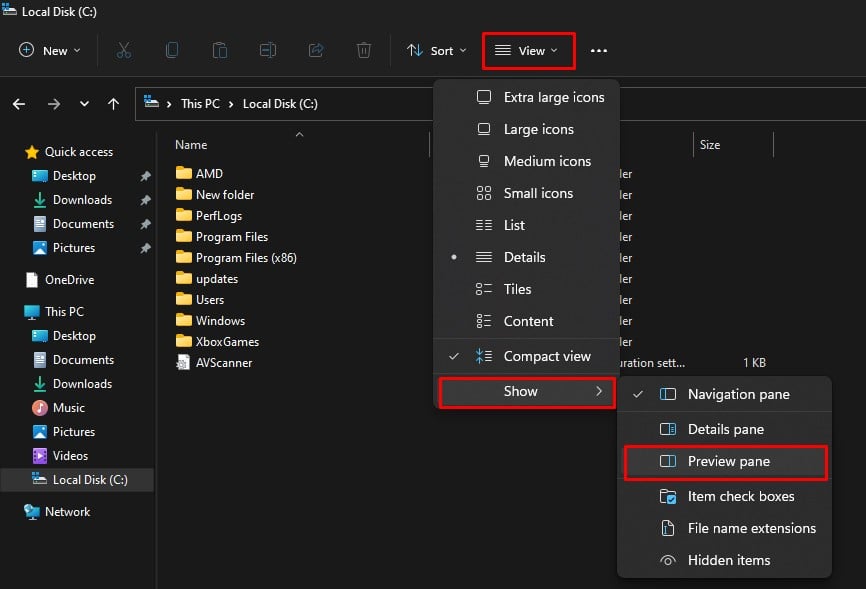Toggle Compact view option

[x=546, y=356]
